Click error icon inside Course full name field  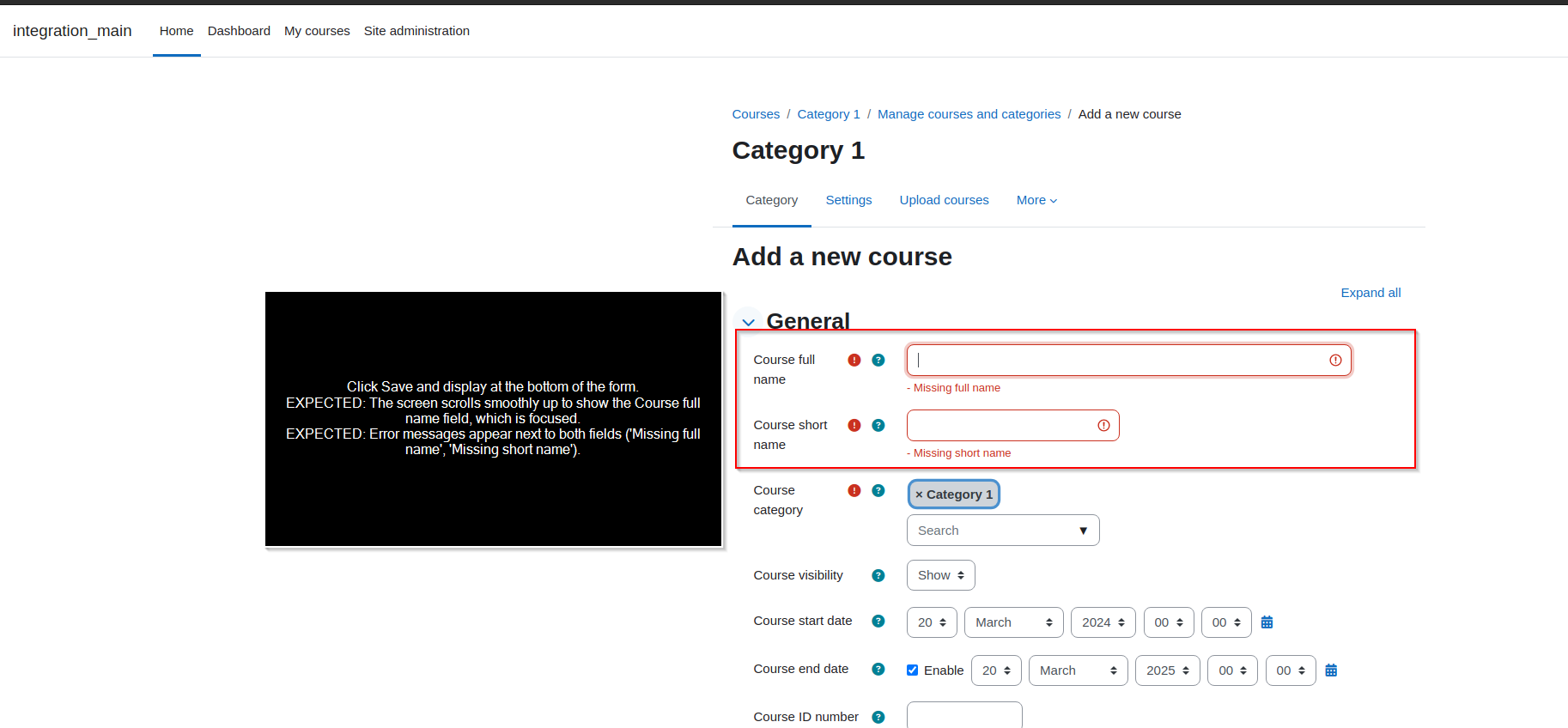coord(1335,360)
